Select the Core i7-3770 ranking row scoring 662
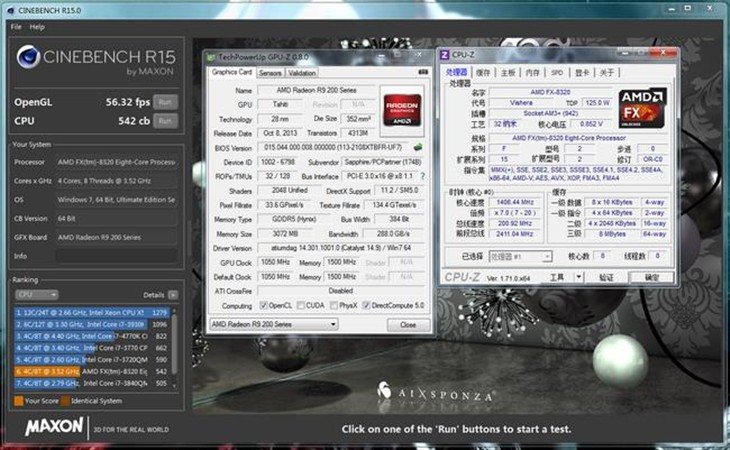 point(92,348)
